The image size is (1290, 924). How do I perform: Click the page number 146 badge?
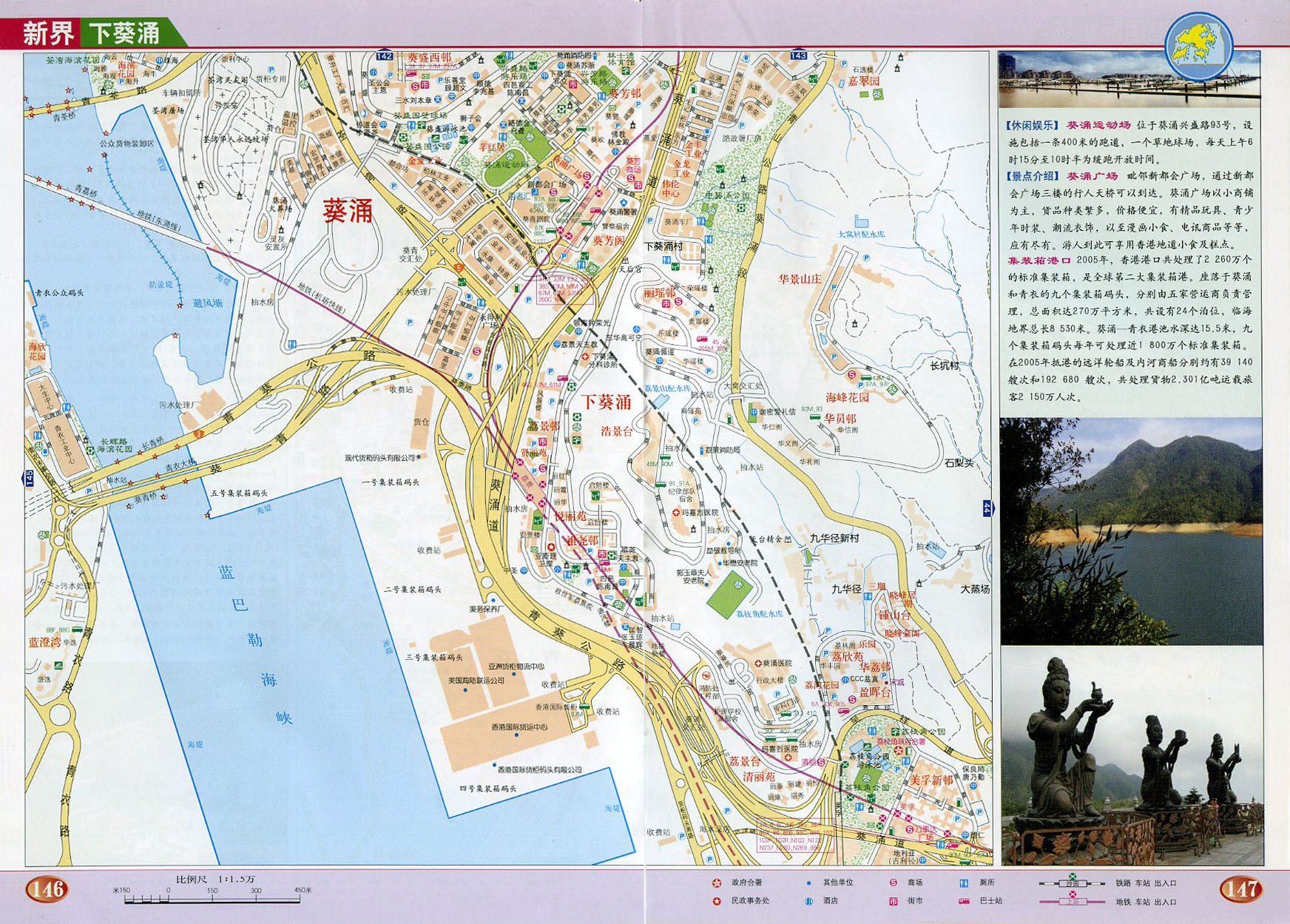[47, 888]
